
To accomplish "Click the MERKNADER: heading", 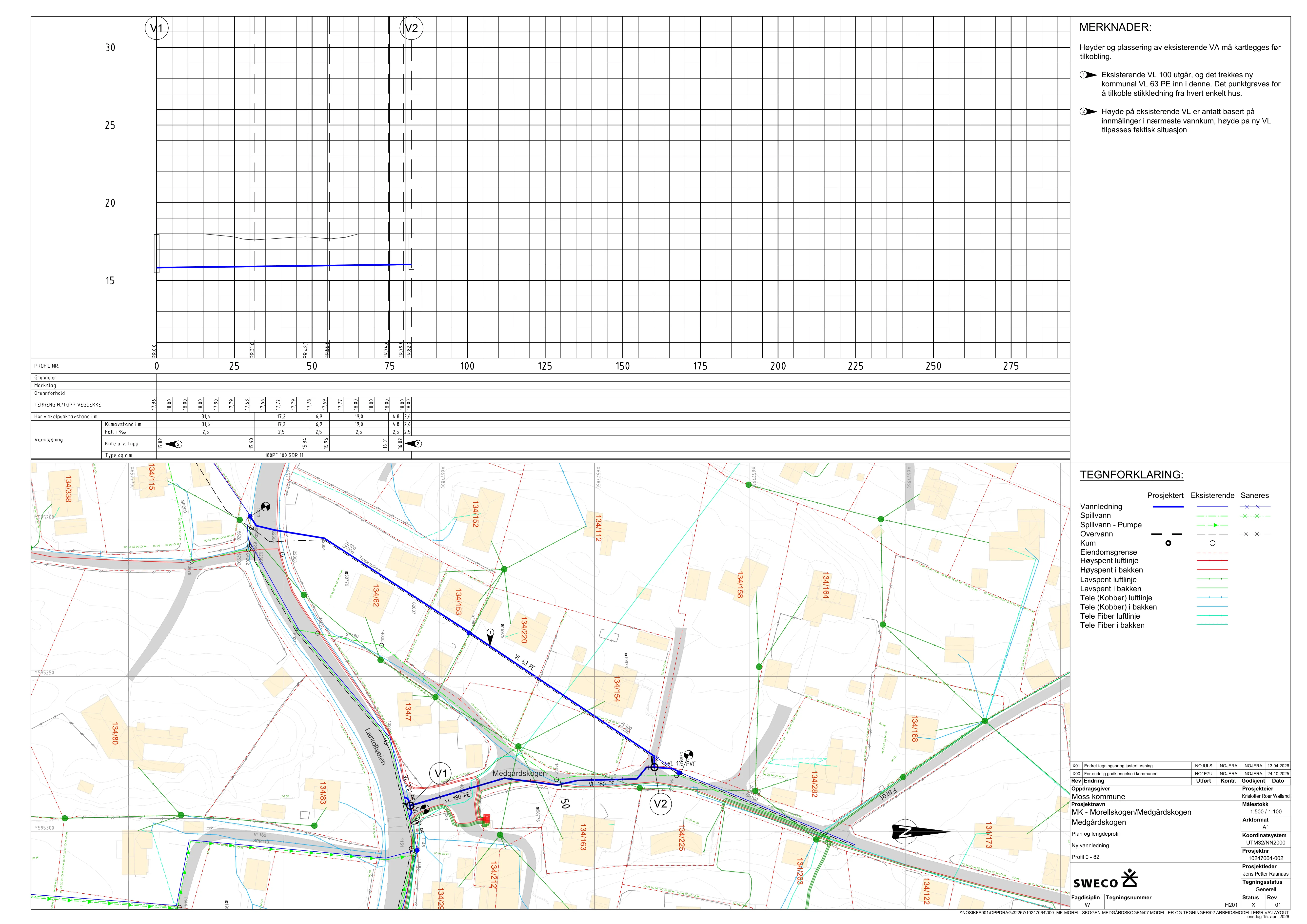I will pyautogui.click(x=1115, y=27).
